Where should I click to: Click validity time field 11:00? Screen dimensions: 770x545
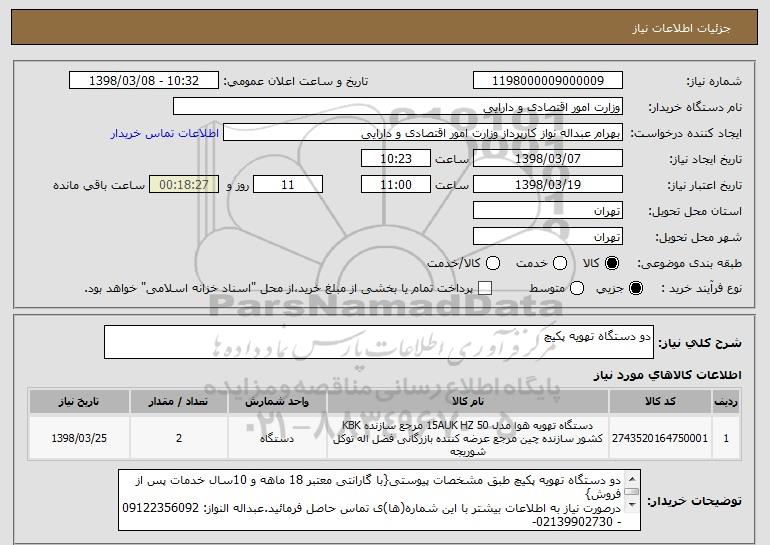pyautogui.click(x=396, y=185)
